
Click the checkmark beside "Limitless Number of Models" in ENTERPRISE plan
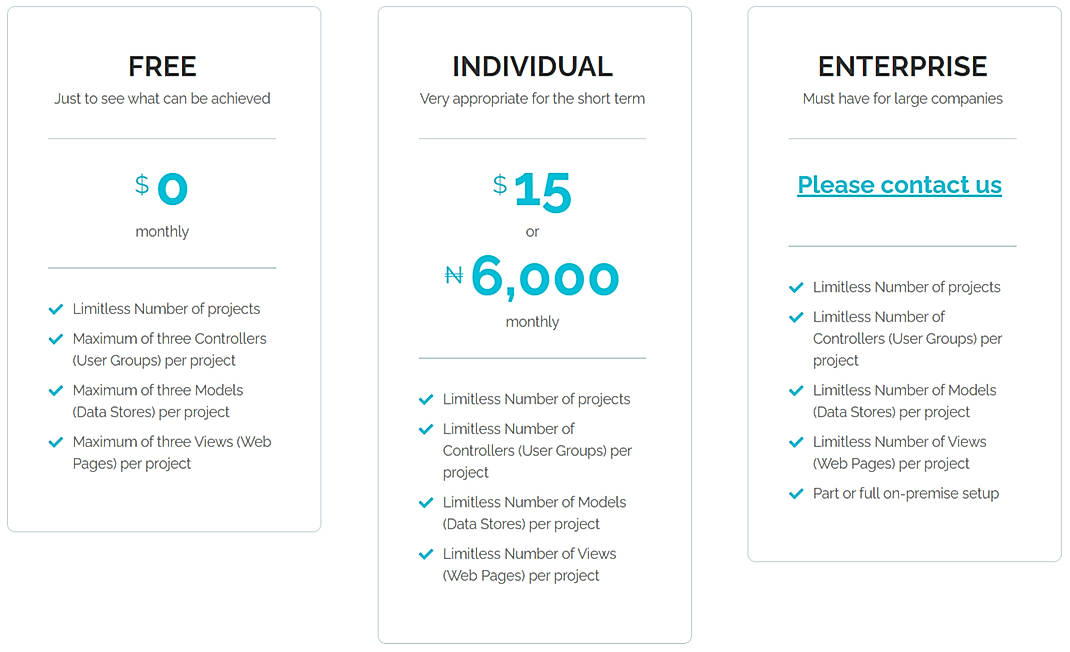coord(797,390)
